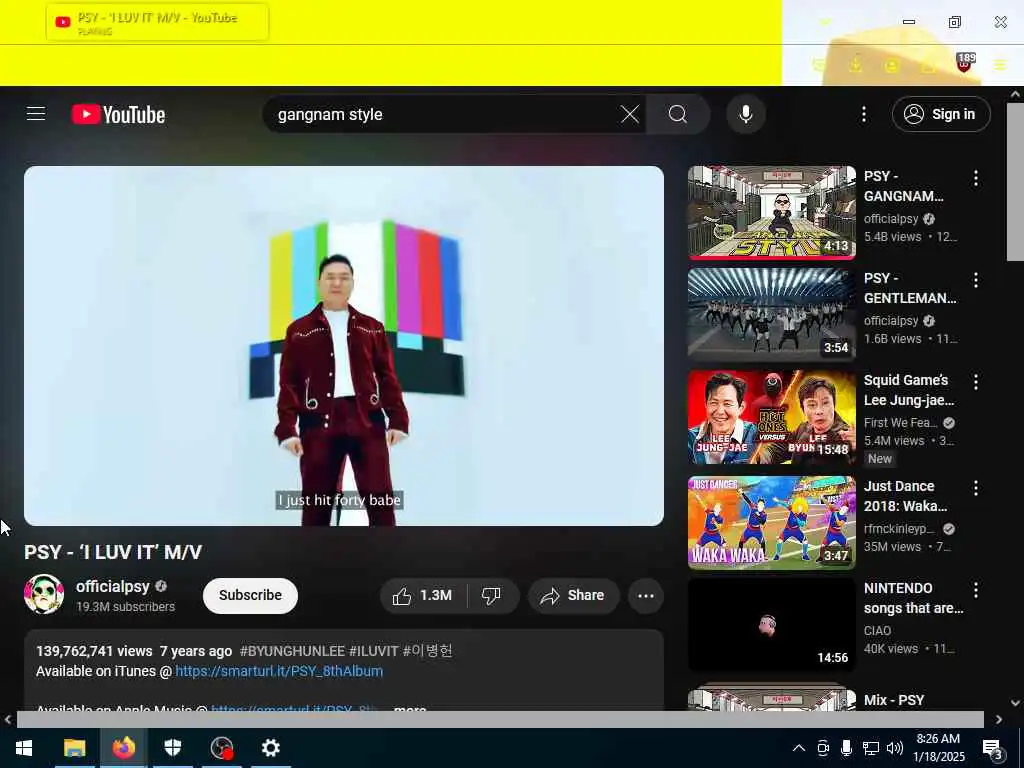Open PSY - GANGNAM STYLE thumbnail
1024x768 pixels.
pos(771,212)
